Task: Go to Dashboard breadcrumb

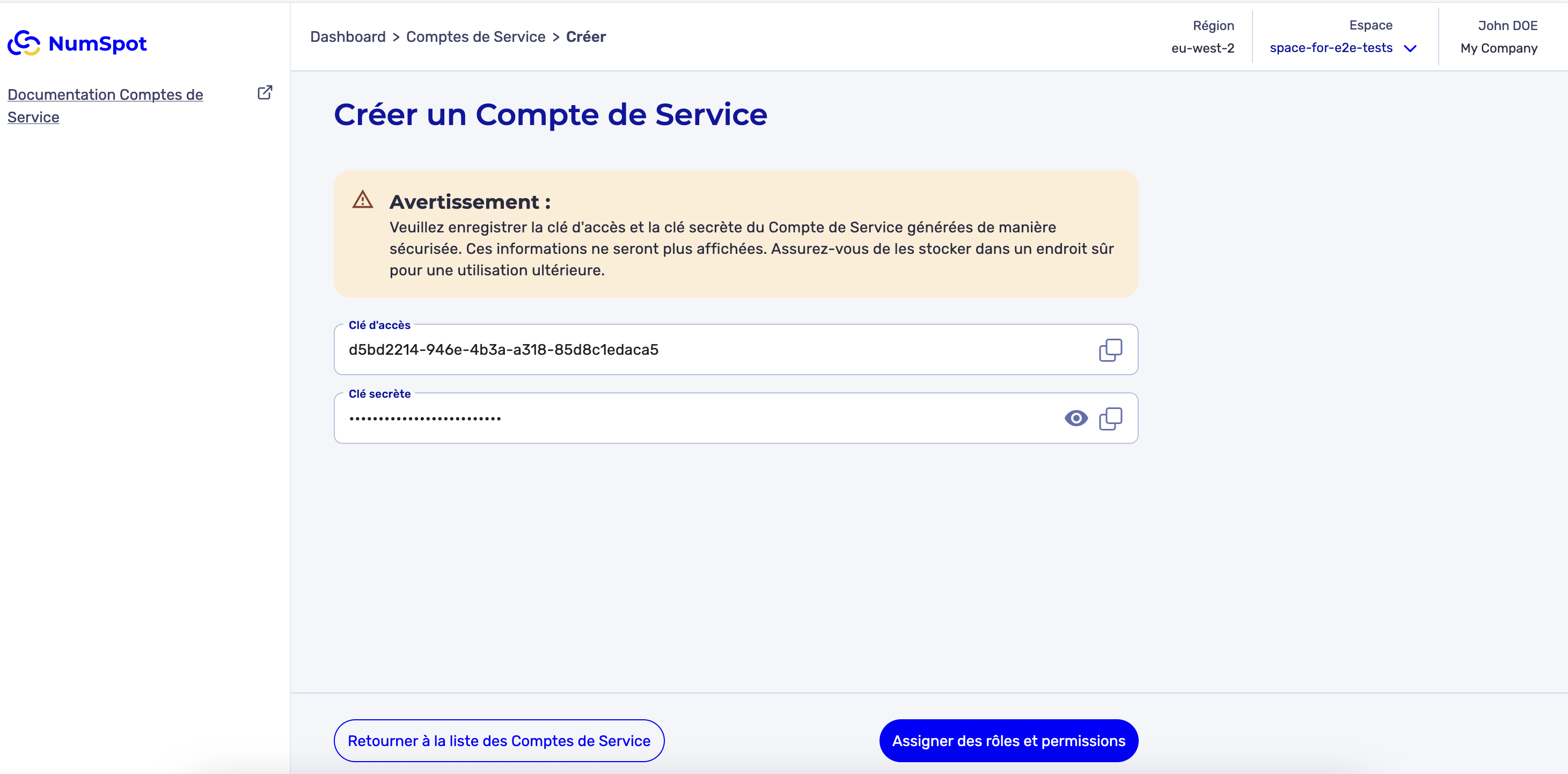Action: pos(348,36)
